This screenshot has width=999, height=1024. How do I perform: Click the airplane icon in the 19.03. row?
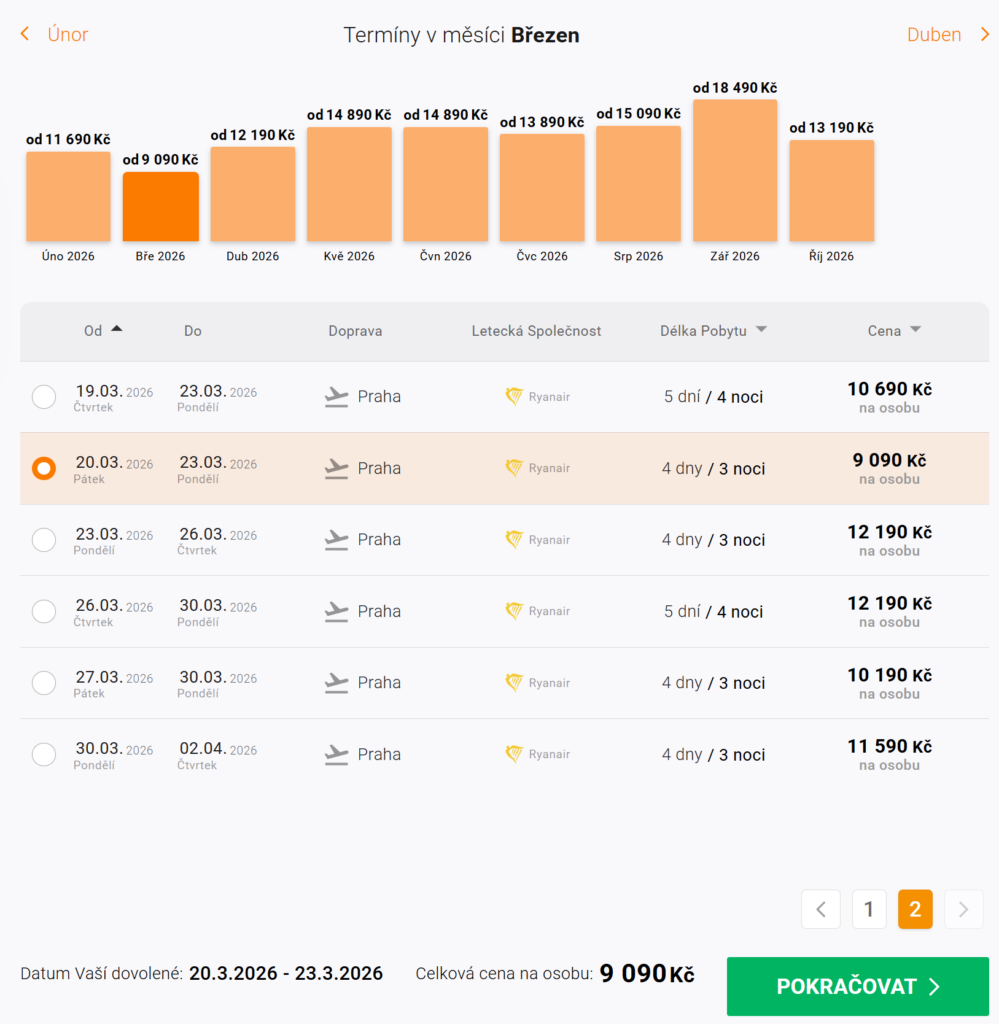point(337,397)
